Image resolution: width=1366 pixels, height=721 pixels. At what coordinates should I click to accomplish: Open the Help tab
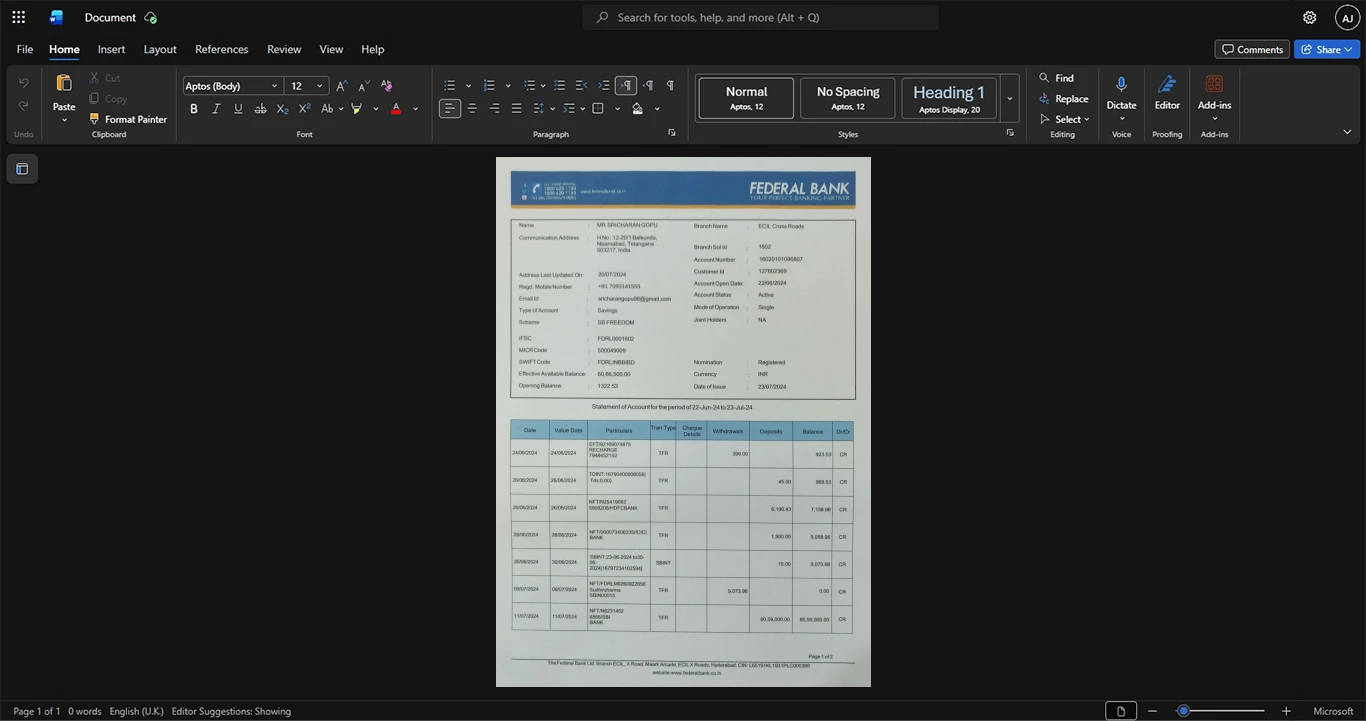[373, 49]
